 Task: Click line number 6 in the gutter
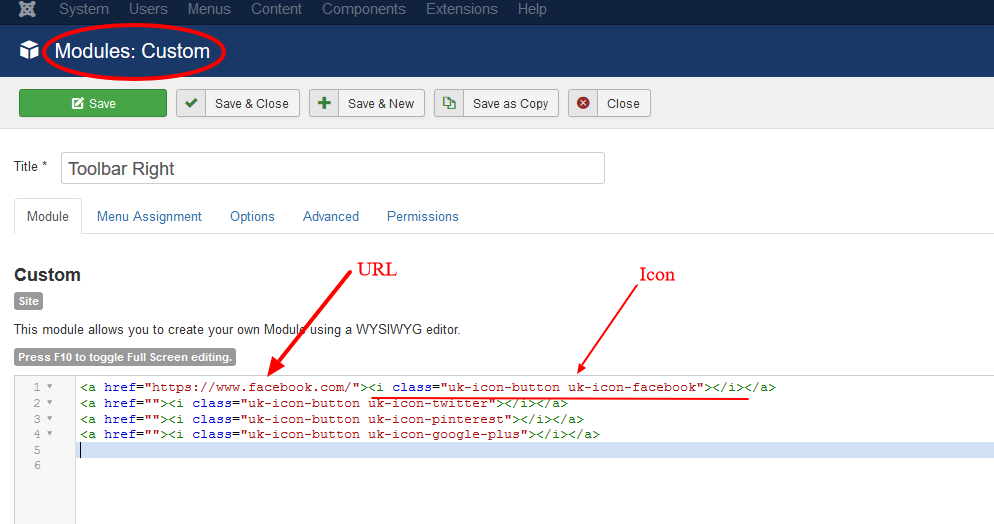tap(37, 465)
